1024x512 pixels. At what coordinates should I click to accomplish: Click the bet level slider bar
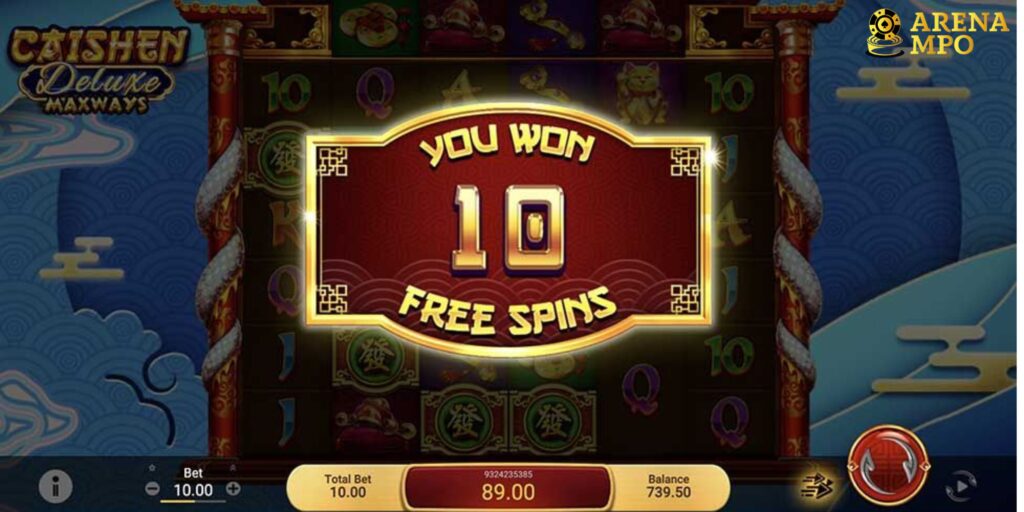pos(193,502)
